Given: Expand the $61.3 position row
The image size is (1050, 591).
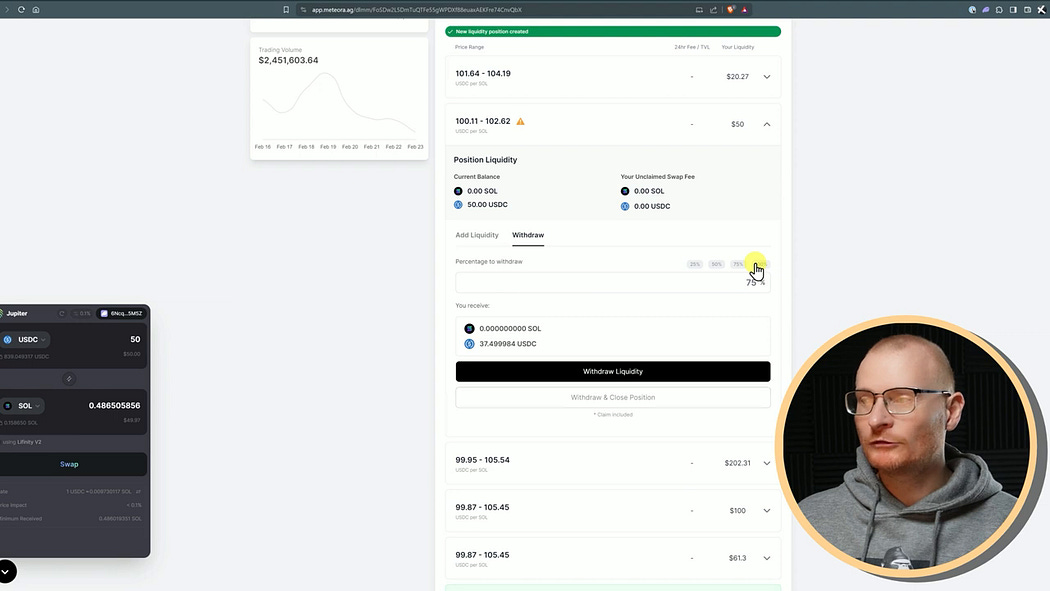Looking at the screenshot, I should tap(767, 558).
